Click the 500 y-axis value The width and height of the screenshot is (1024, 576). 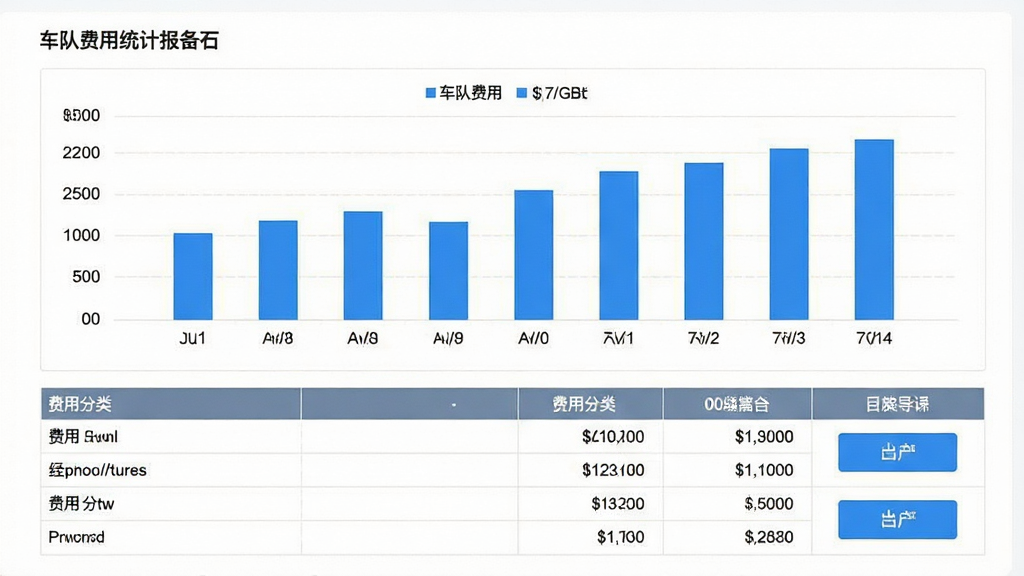(x=86, y=277)
